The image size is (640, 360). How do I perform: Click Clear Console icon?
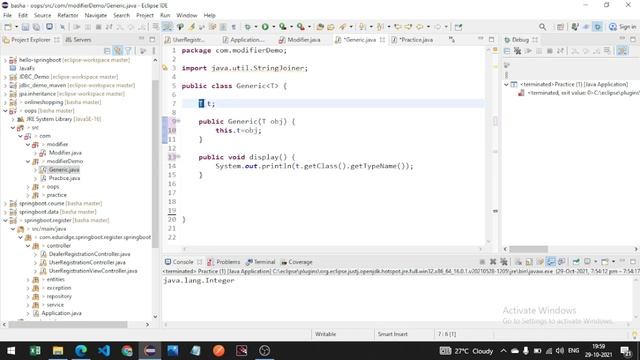[518, 262]
